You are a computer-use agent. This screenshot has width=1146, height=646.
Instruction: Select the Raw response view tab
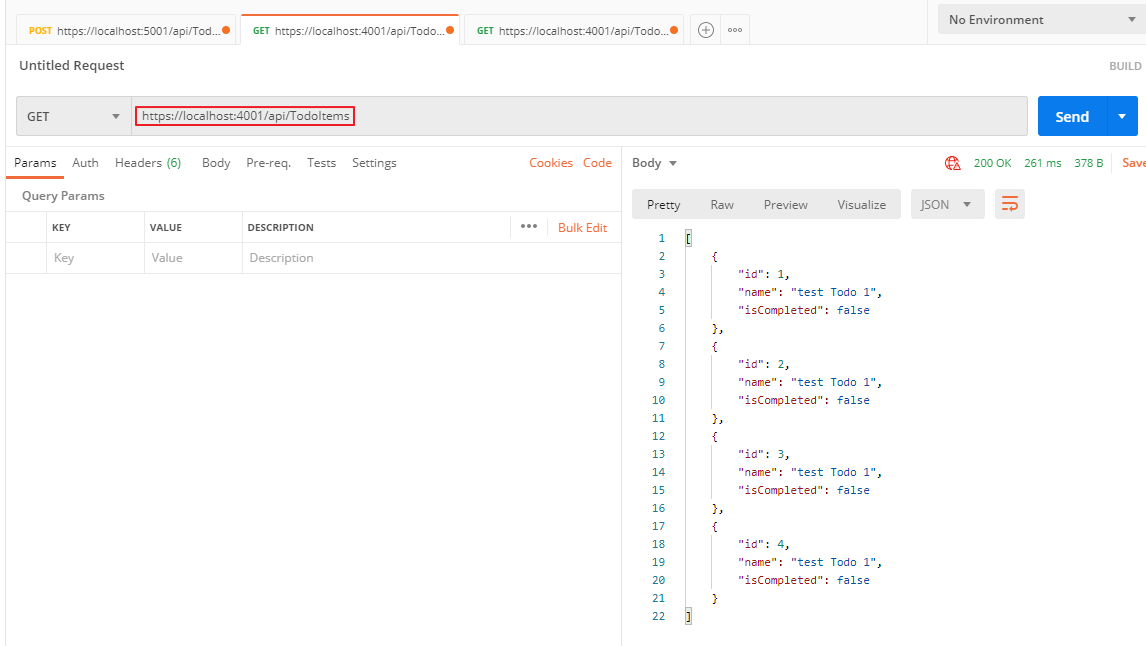[x=722, y=204]
